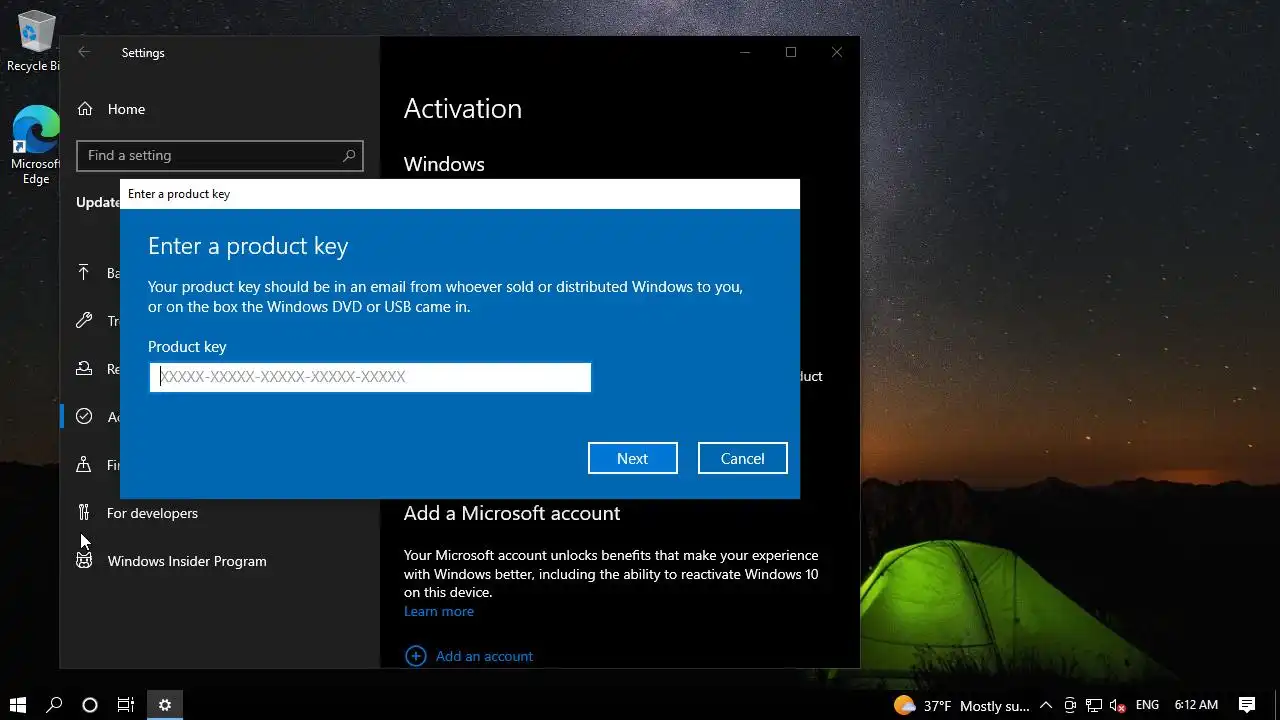The height and width of the screenshot is (720, 1280).
Task: Click the Add a Microsoft account heading
Action: 512,513
